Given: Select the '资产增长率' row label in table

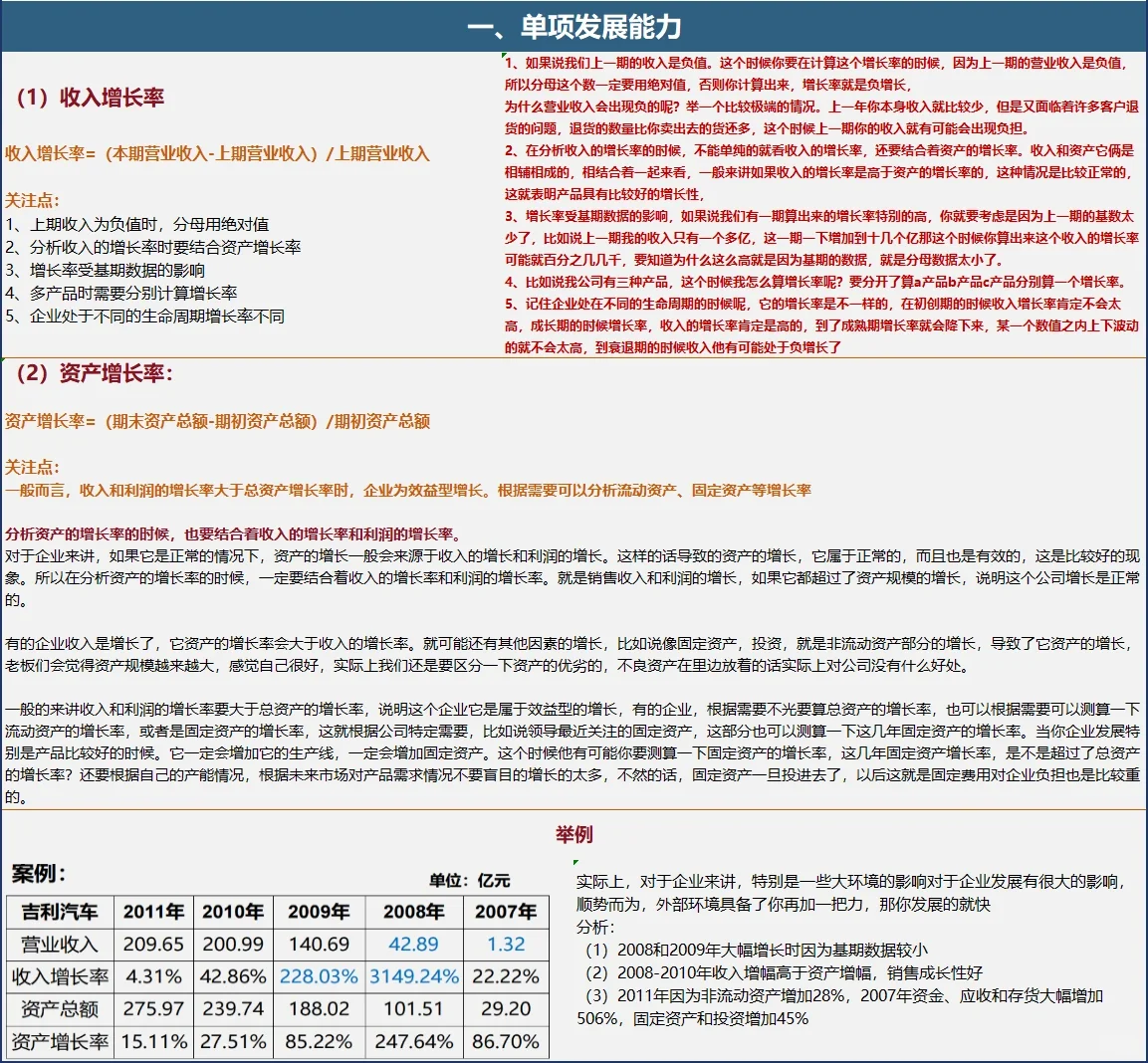Looking at the screenshot, I should point(60,1041).
